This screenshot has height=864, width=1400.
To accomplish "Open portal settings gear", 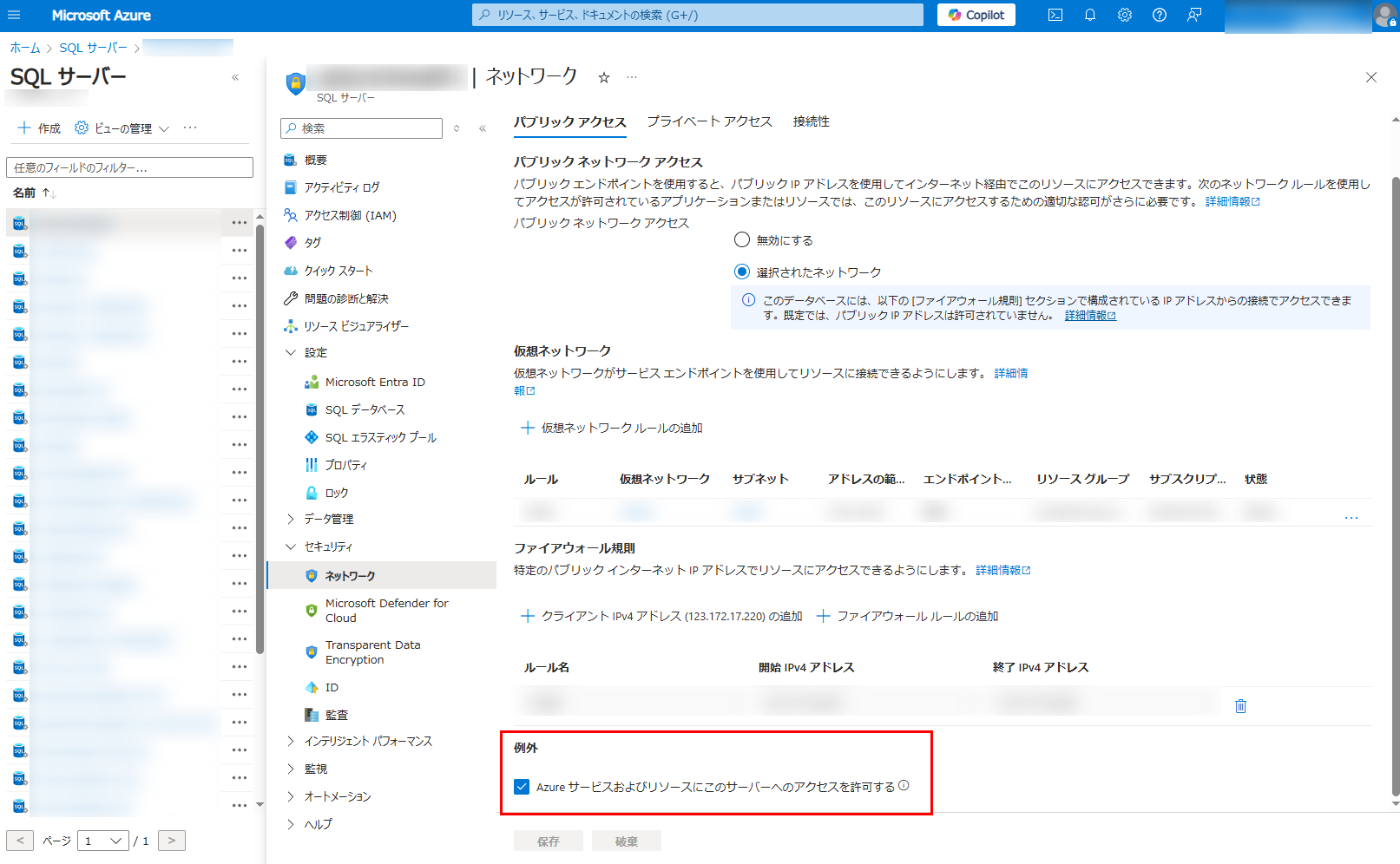I will 1125,15.
